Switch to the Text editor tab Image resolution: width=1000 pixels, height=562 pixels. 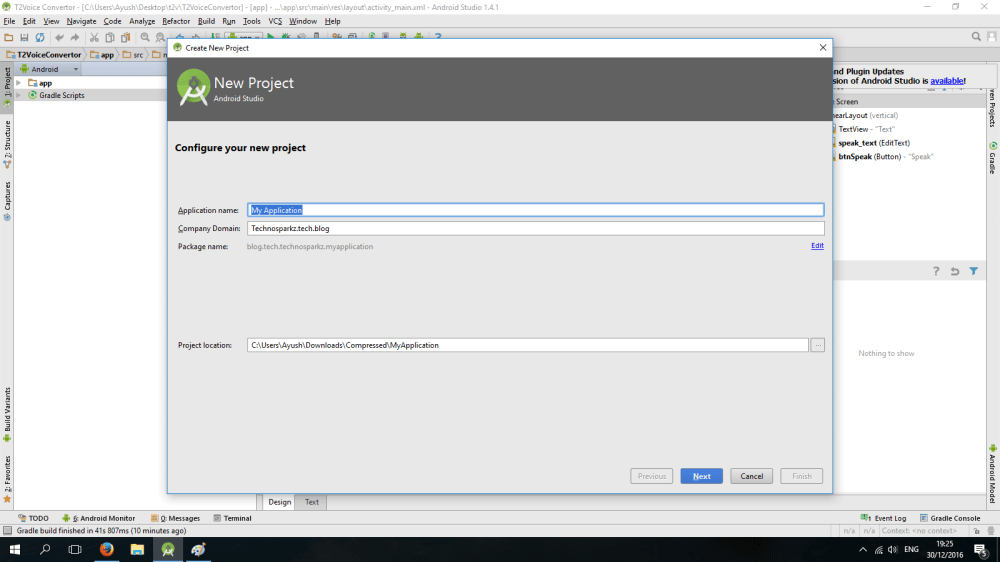pyautogui.click(x=312, y=502)
